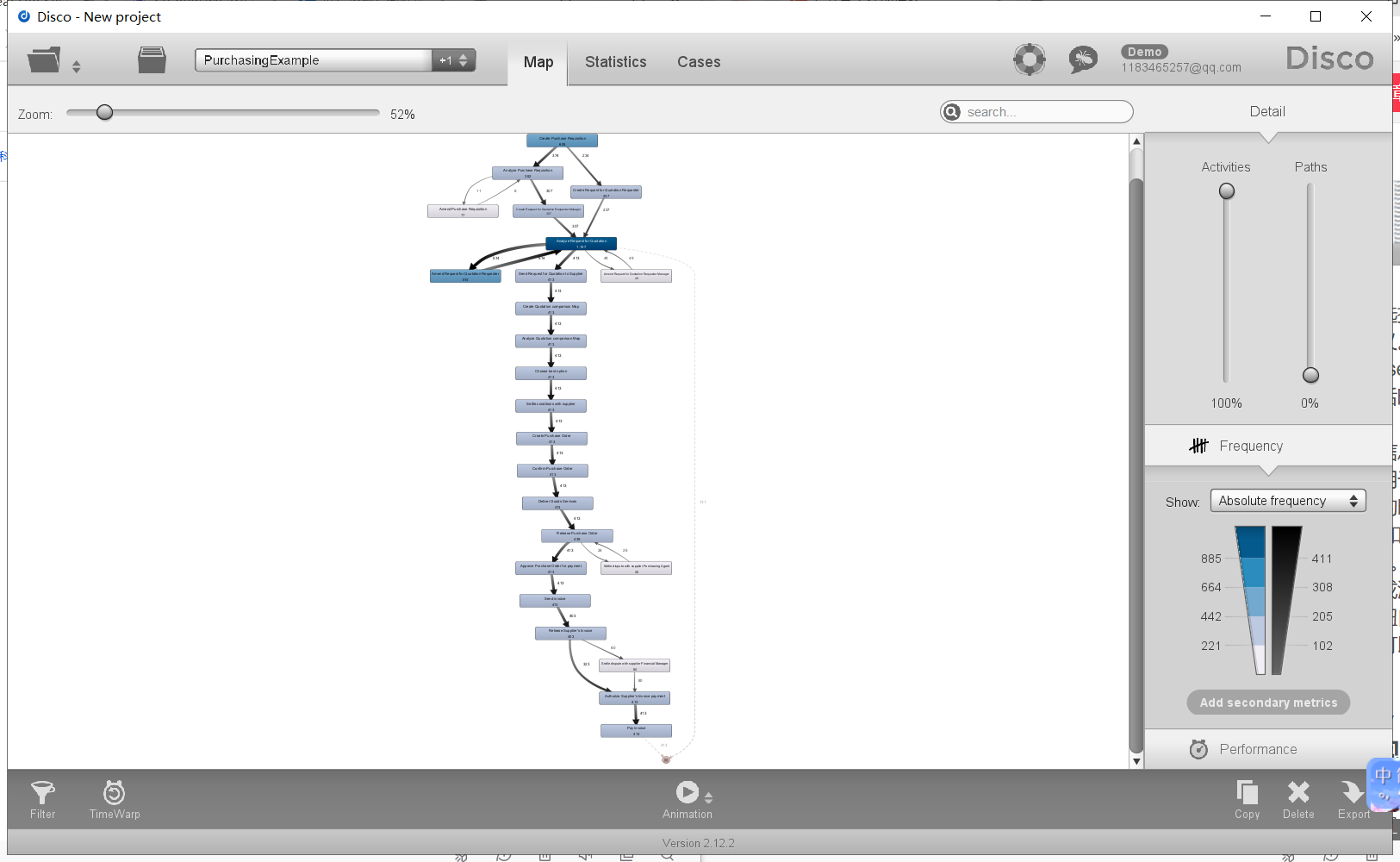Copy the current process map
Screen dimensions: 1400x862
coord(1247,797)
